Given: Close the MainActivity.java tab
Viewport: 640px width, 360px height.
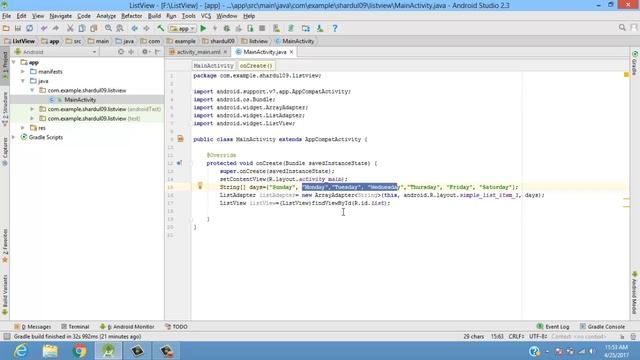Looking at the screenshot, I should pyautogui.click(x=291, y=52).
